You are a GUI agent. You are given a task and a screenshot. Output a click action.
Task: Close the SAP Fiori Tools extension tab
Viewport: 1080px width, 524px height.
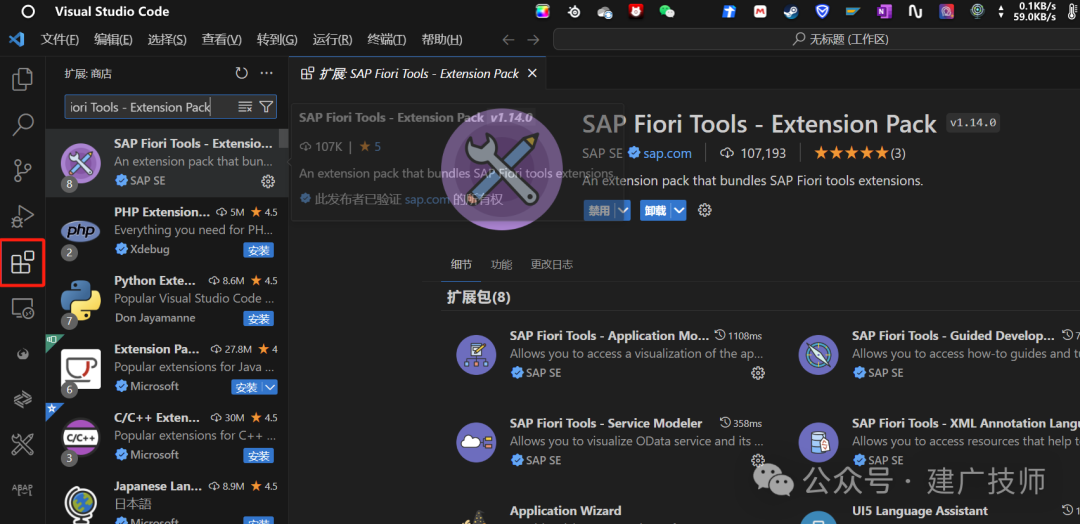pyautogui.click(x=532, y=73)
